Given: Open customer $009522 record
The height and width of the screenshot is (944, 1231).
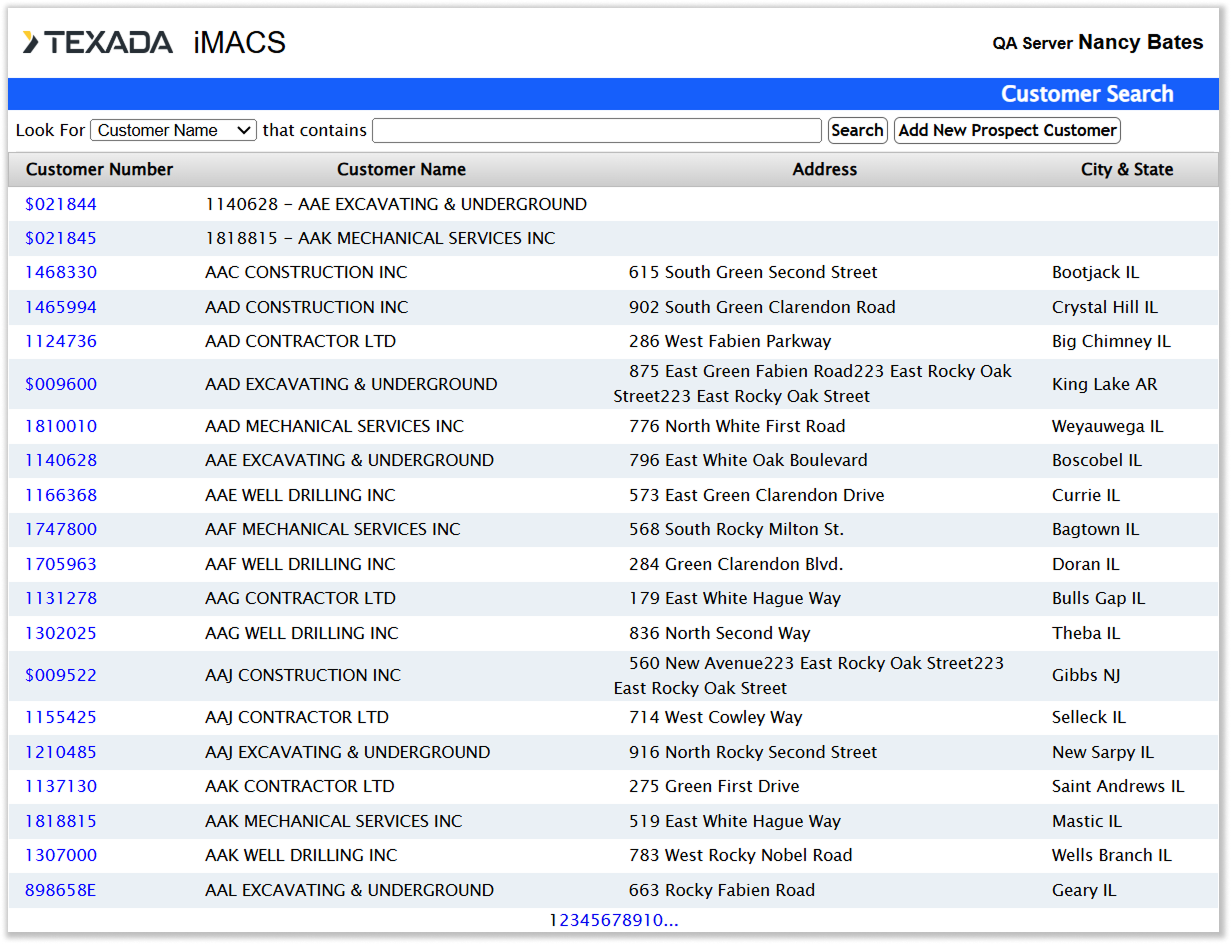Looking at the screenshot, I should click(61, 675).
